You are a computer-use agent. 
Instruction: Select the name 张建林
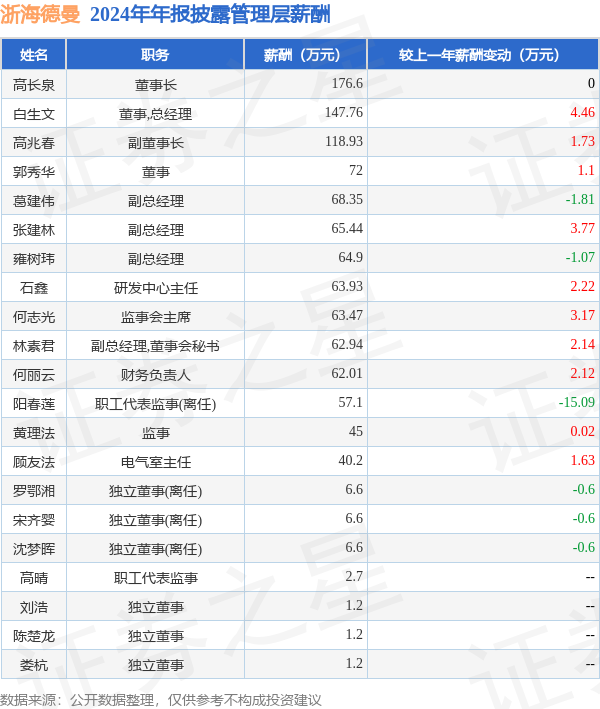[x=34, y=229]
